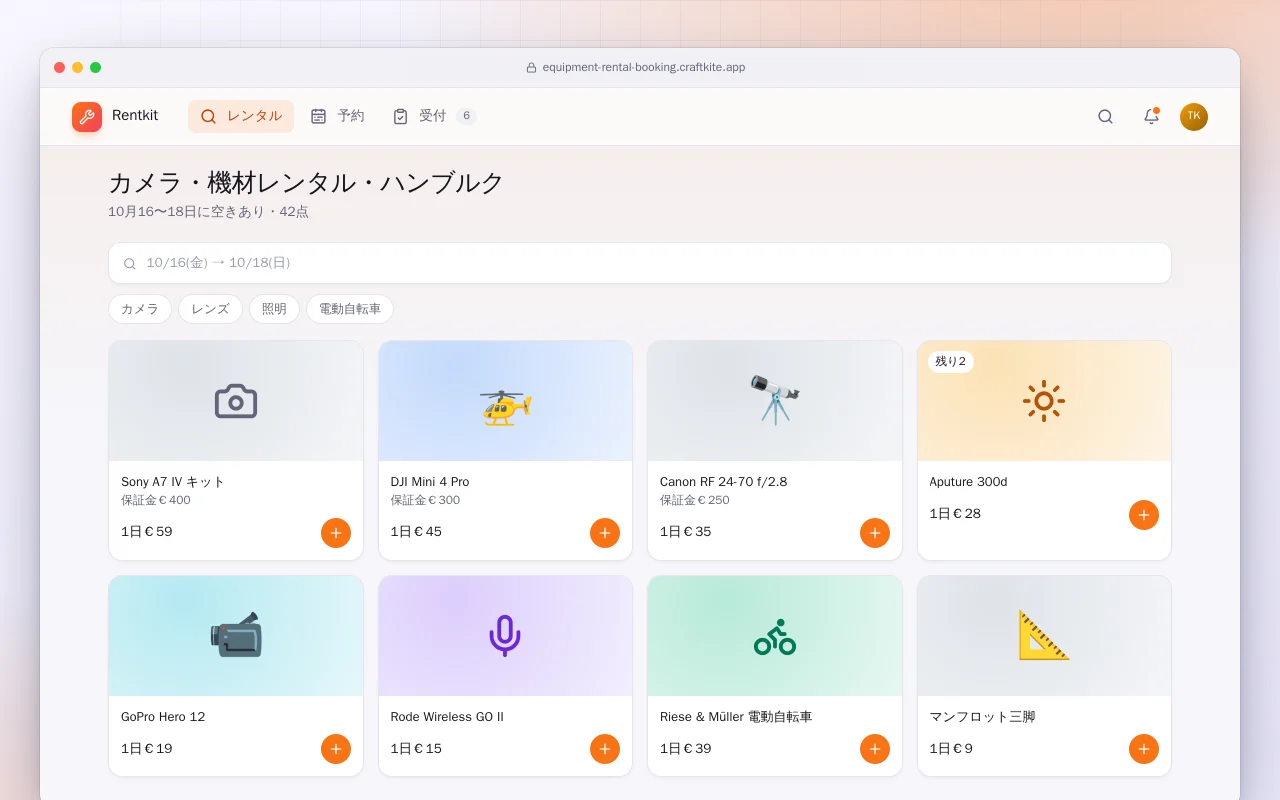Screen dimensions: 1280x800
Task: Click the browser address bar URL
Action: click(643, 68)
